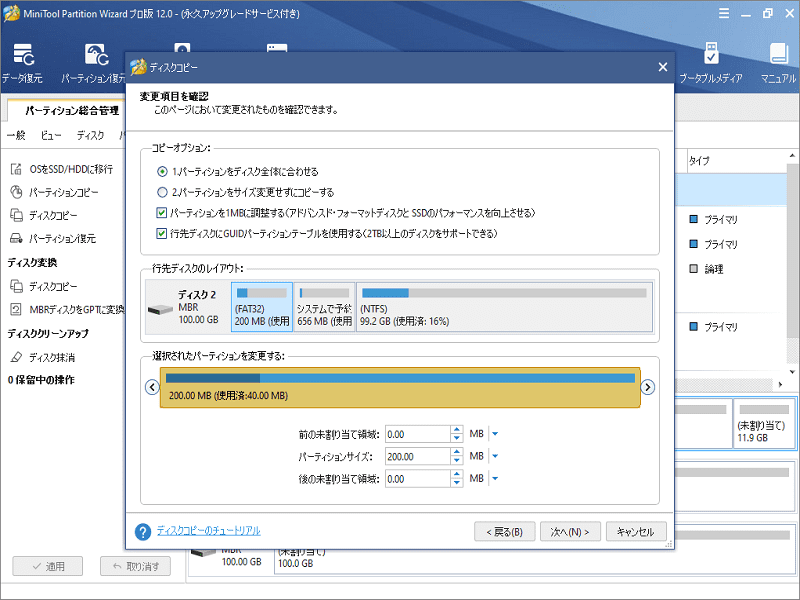
Task: Select the FAT32 200 MB partition block
Action: (262, 307)
